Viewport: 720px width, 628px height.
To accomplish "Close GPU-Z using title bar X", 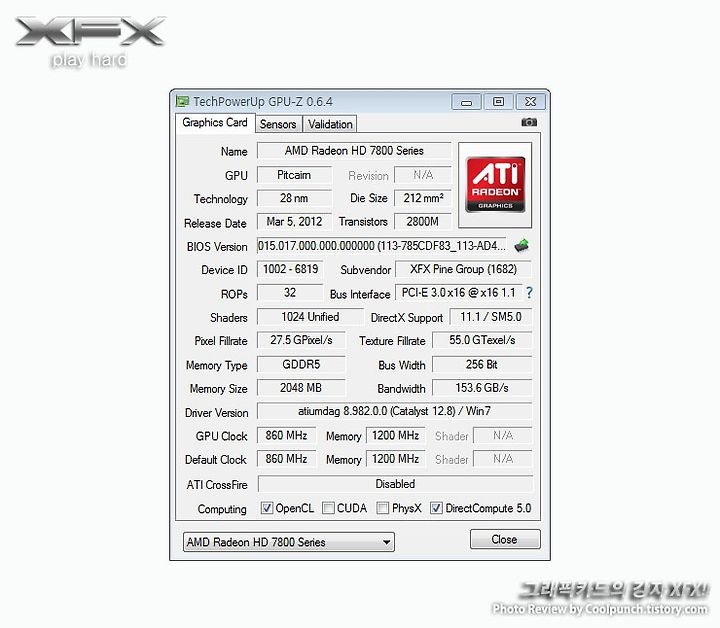I will tap(531, 102).
